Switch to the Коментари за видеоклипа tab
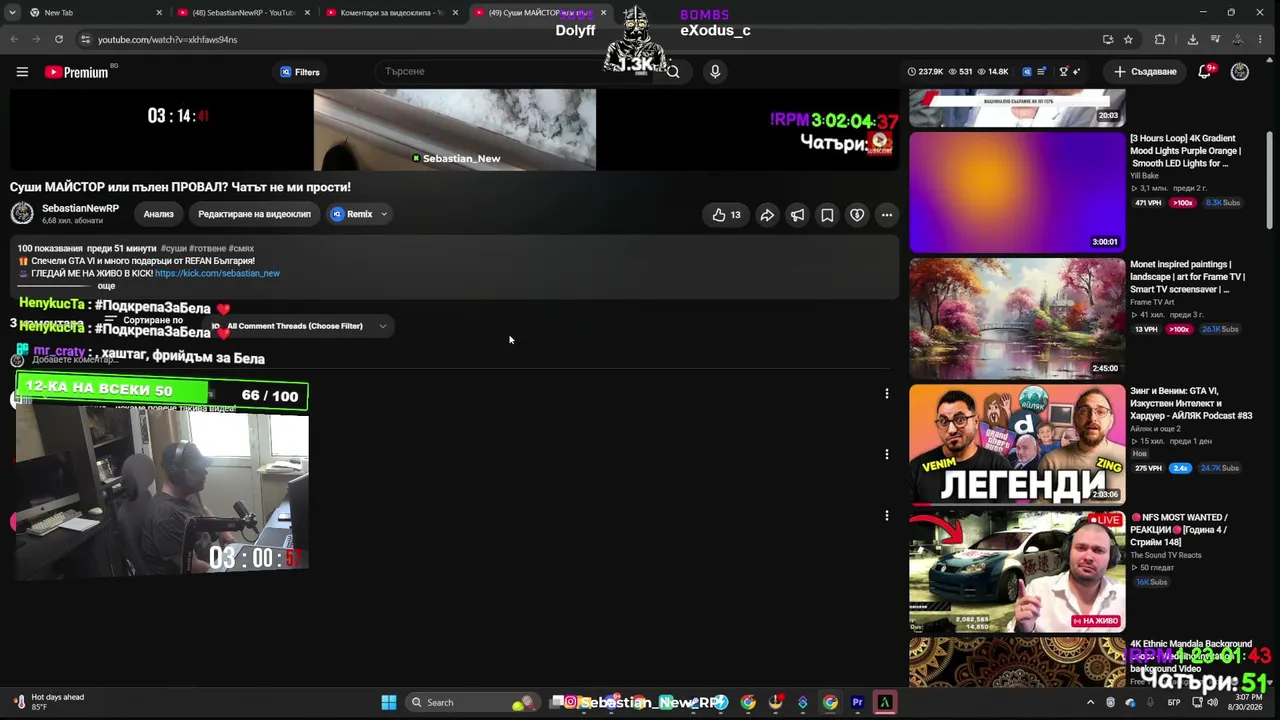This screenshot has width=1280, height=720. [x=390, y=12]
